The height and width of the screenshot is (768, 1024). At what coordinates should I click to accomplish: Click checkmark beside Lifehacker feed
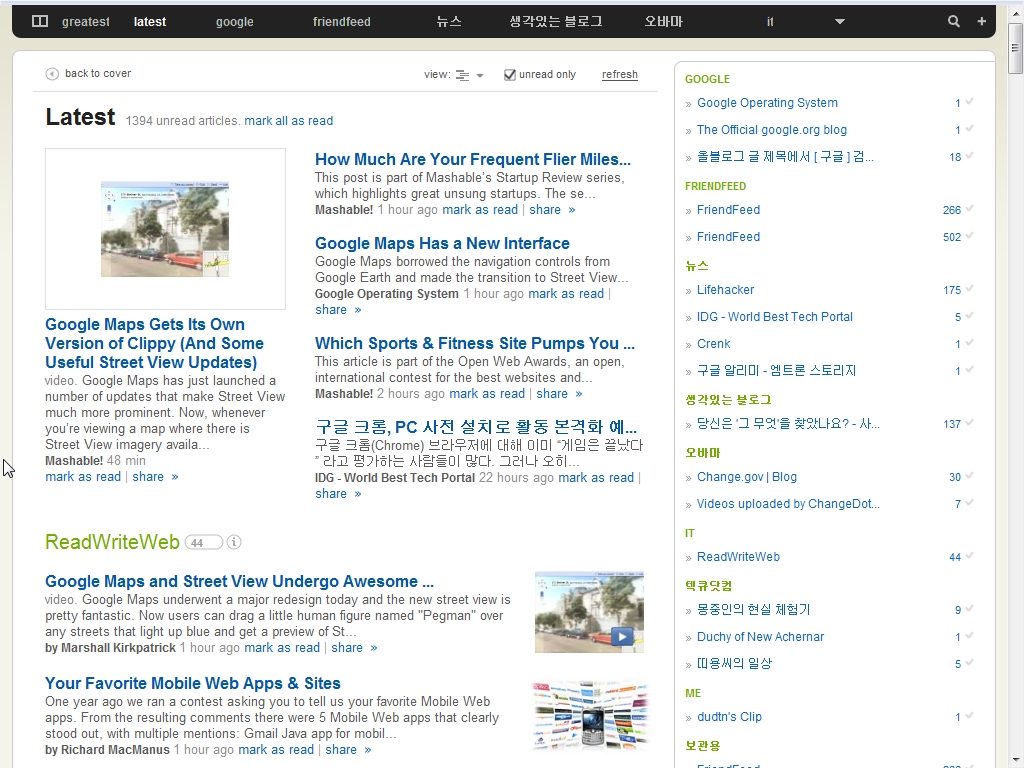pyautogui.click(x=969, y=289)
